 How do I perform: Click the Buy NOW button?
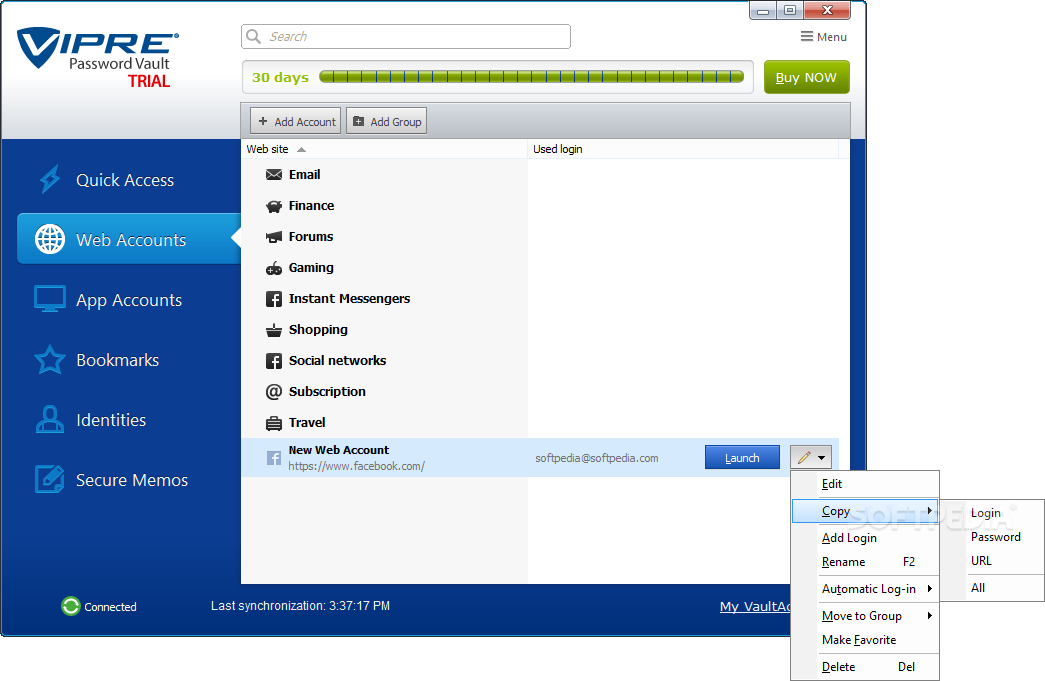click(x=806, y=77)
